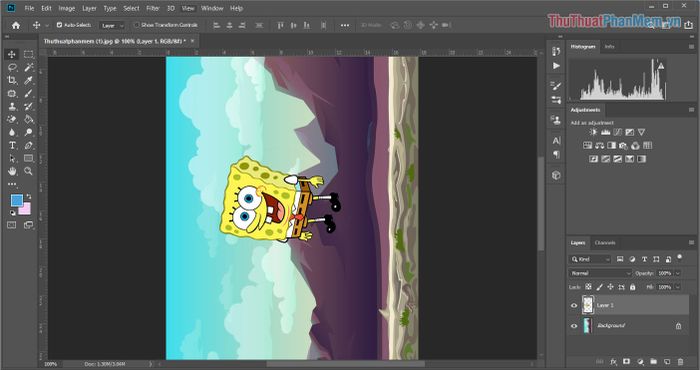700x370 pixels.
Task: Toggle the Auto-Select checkbox
Action: [59, 25]
